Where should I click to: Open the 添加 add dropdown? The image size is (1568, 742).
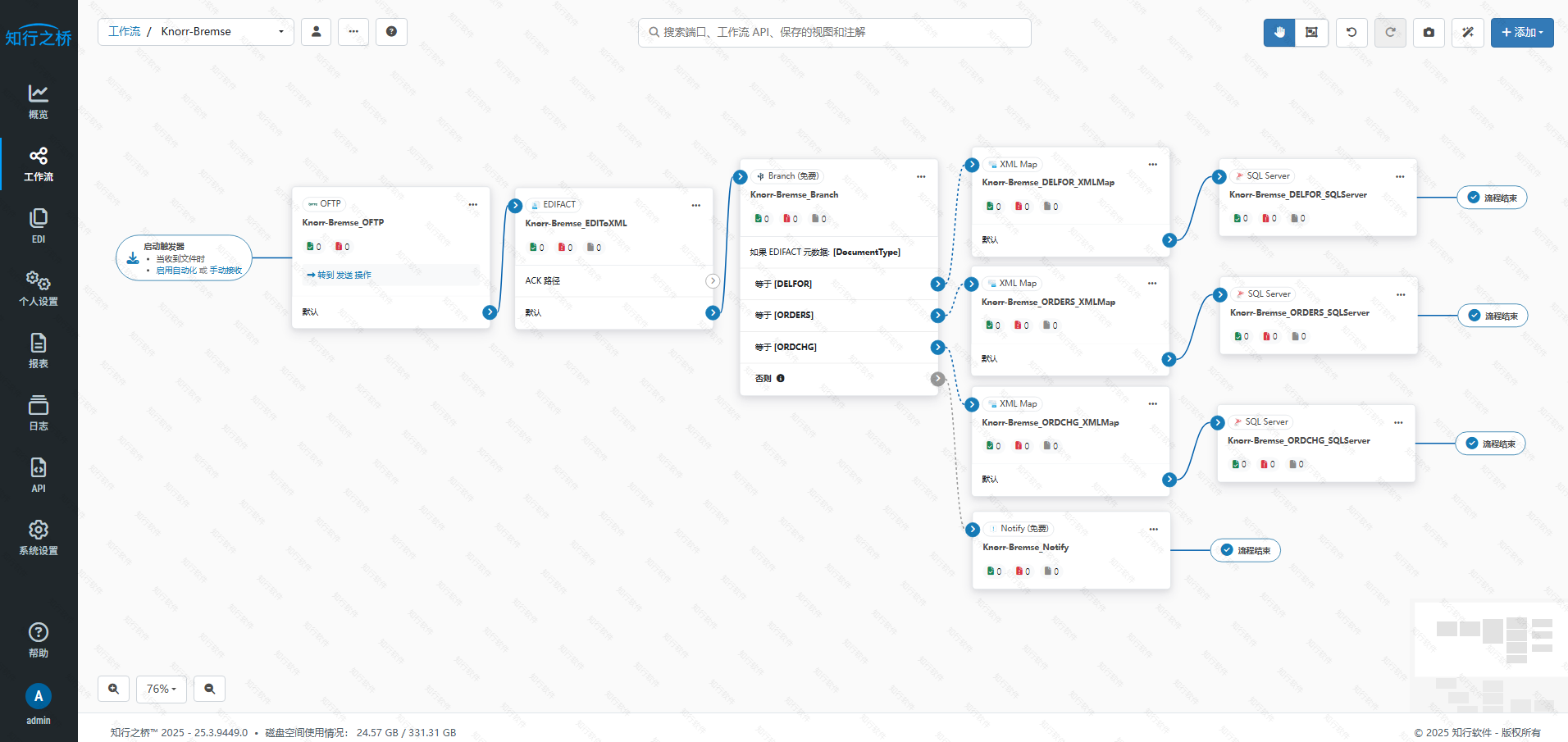click(x=1522, y=33)
